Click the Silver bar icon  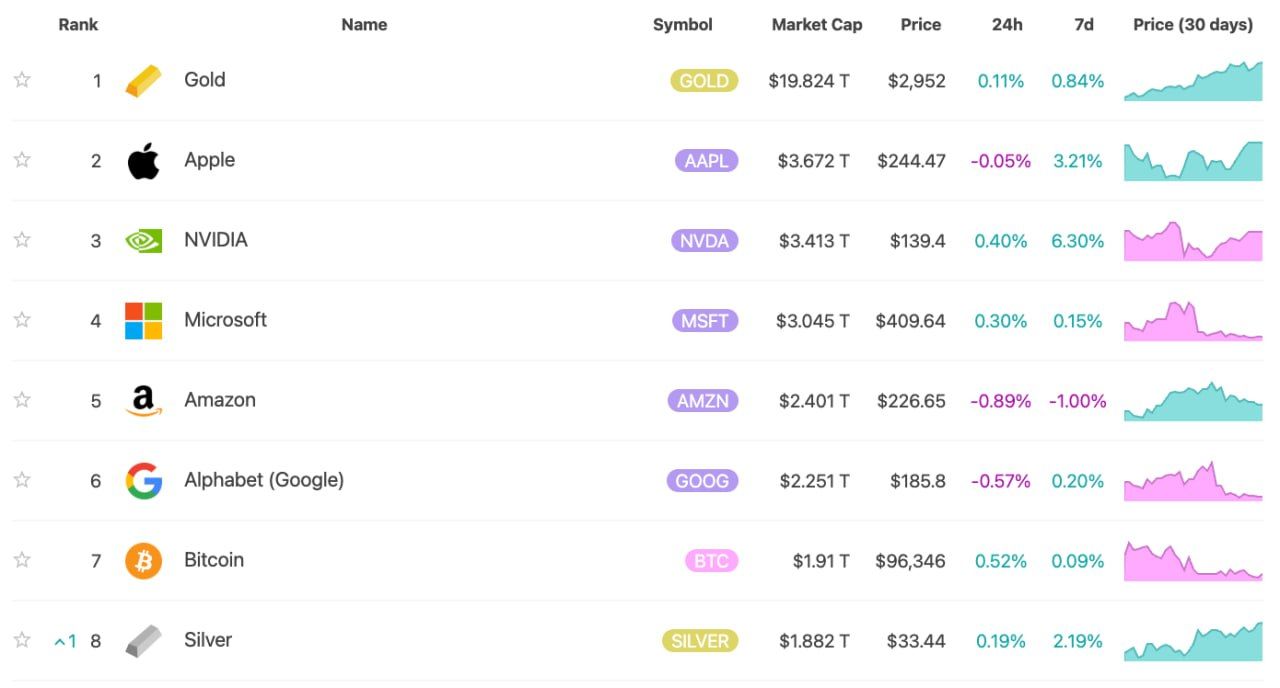[143, 641]
